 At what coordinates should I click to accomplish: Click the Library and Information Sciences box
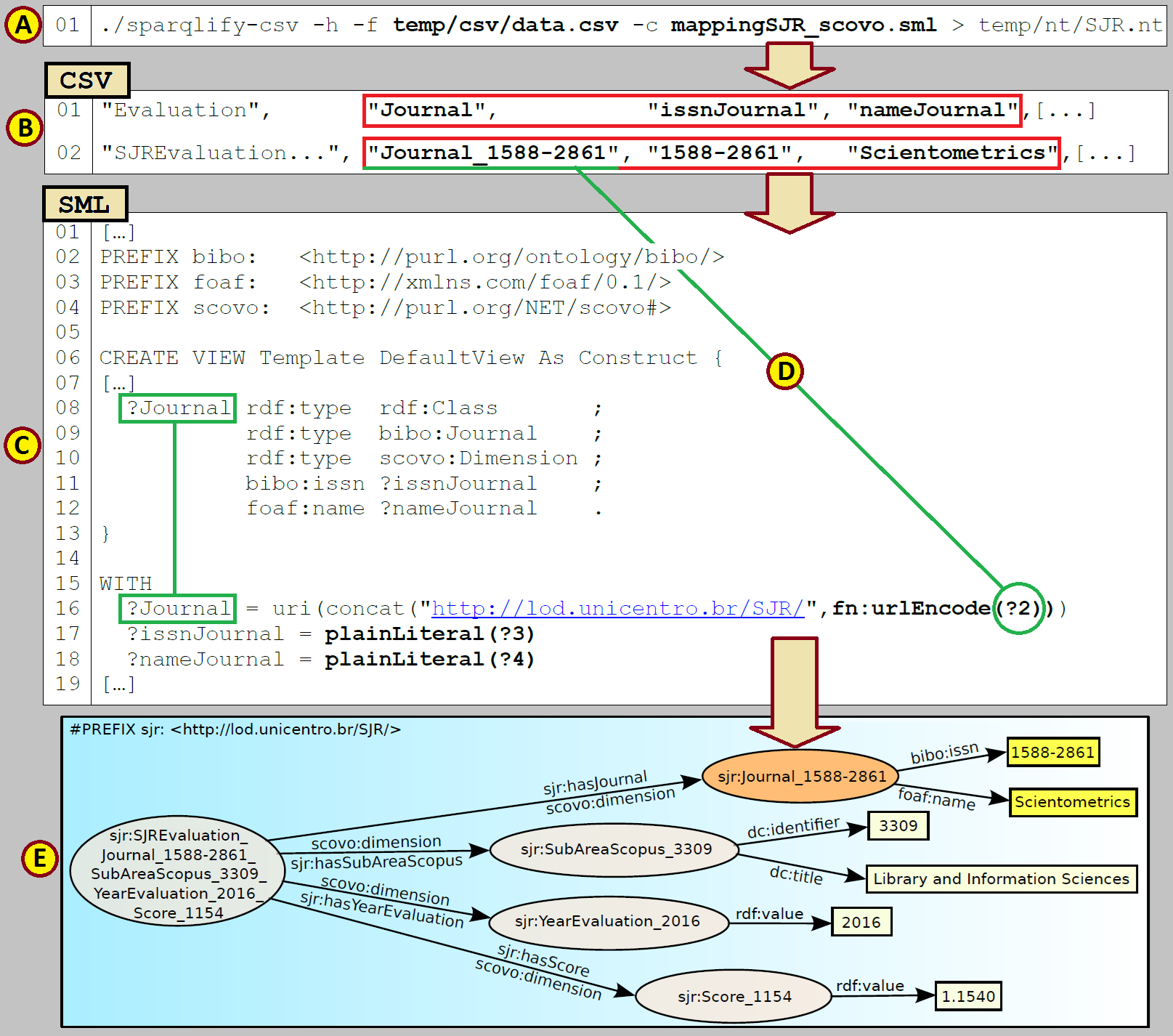[x=1001, y=879]
